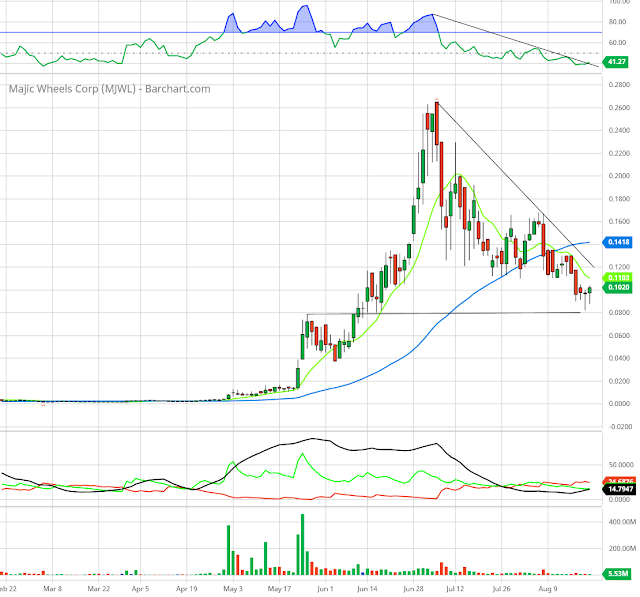Click the Apr 19 date label
The image size is (640, 597).
click(187, 588)
